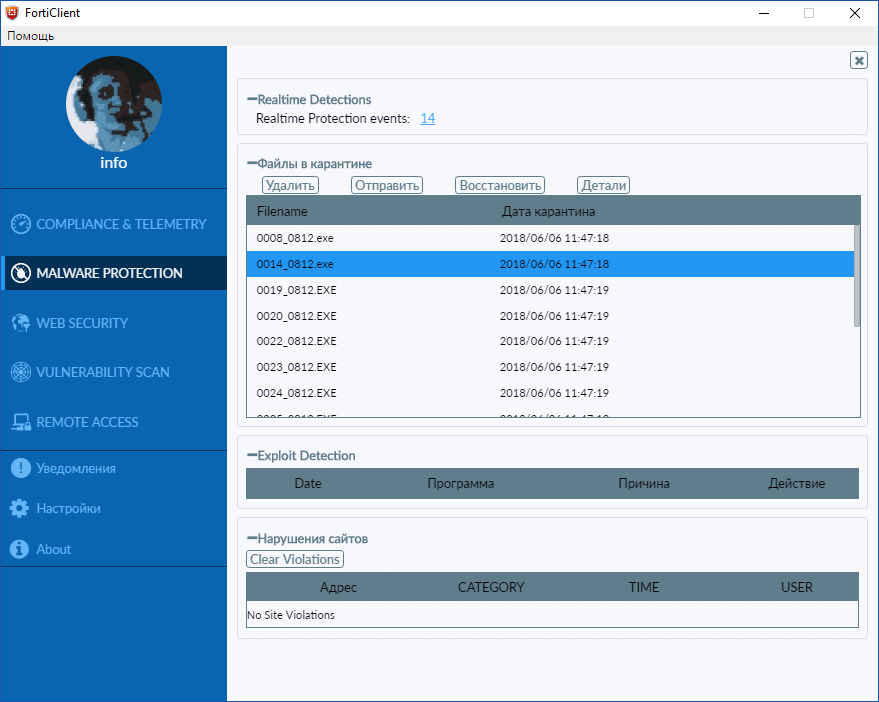Click the Отправить button
Image resolution: width=879 pixels, height=702 pixels.
(387, 185)
